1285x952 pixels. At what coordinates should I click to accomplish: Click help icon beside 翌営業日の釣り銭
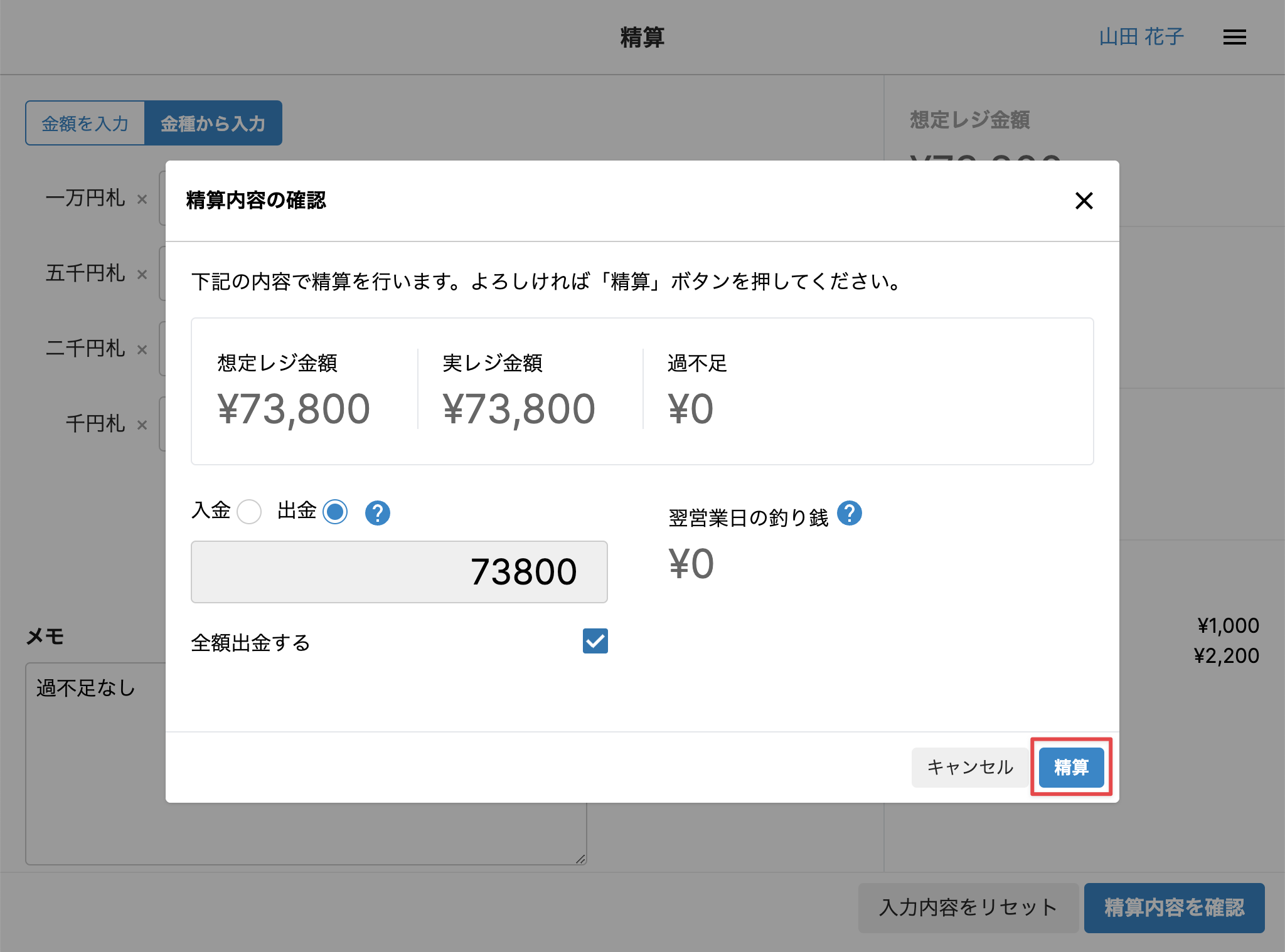pyautogui.click(x=850, y=513)
